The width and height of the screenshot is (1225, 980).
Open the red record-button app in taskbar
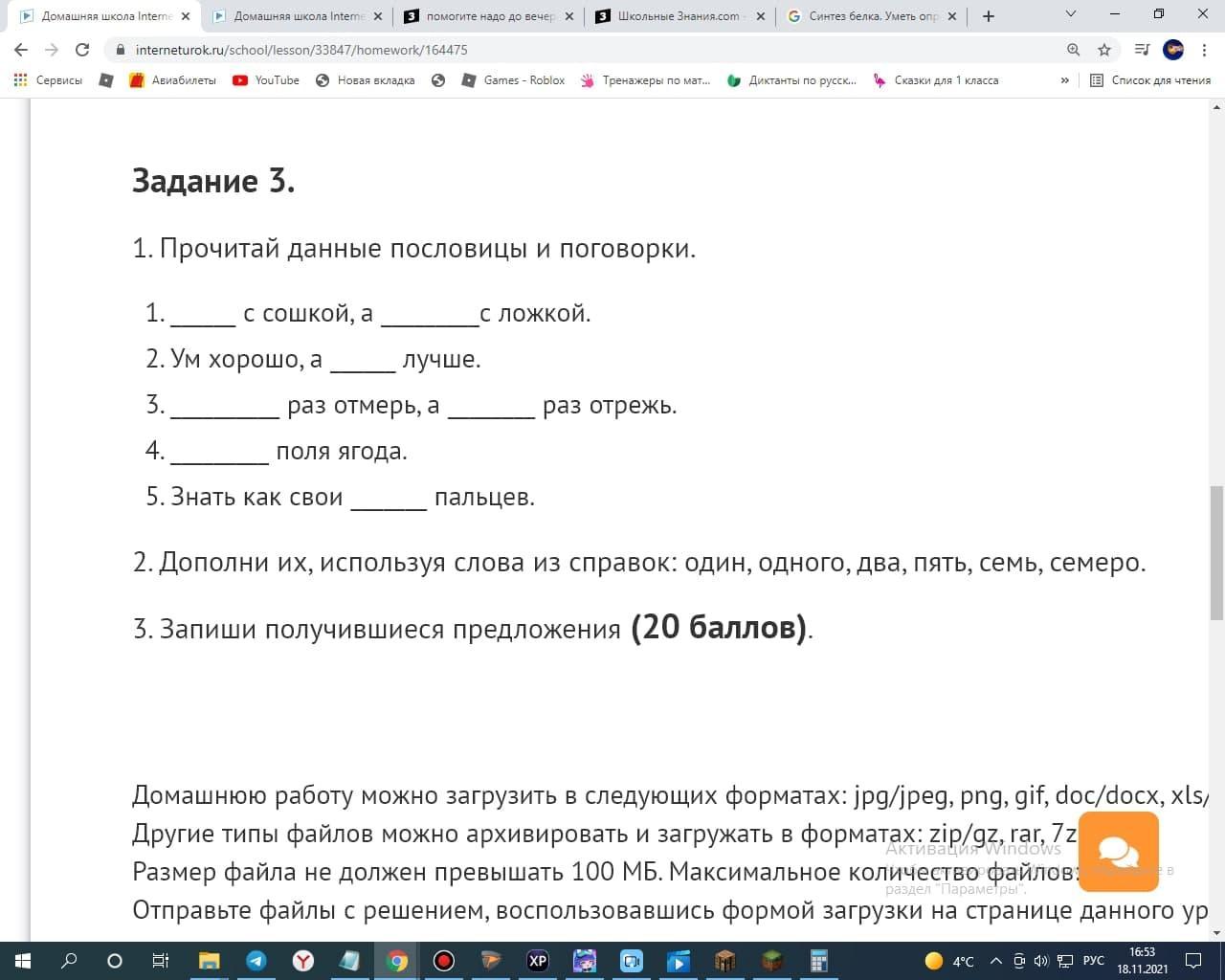coord(444,961)
